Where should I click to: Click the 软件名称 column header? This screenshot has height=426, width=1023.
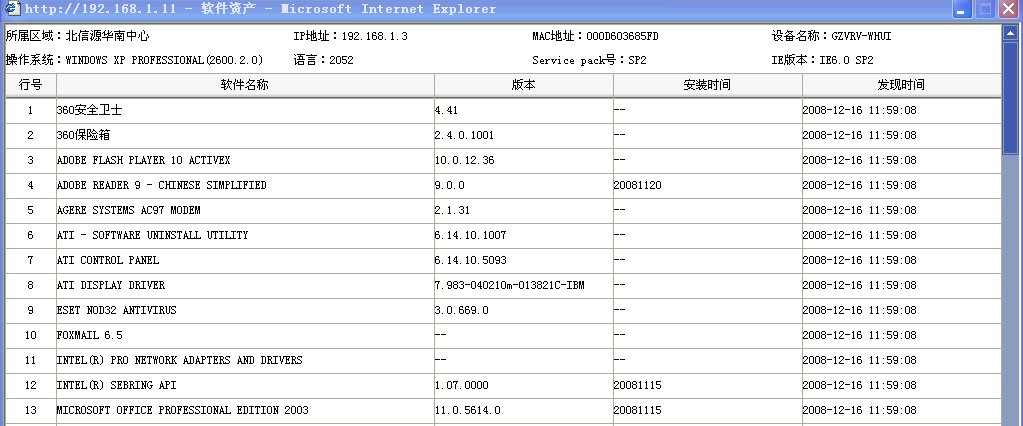245,85
